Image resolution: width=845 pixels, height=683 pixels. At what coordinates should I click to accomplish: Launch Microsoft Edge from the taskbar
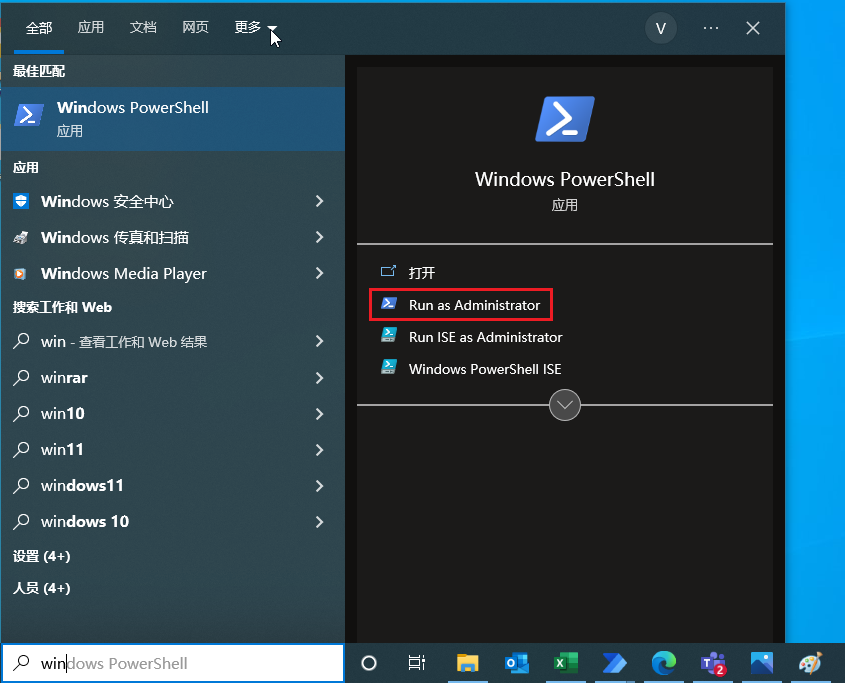click(664, 663)
